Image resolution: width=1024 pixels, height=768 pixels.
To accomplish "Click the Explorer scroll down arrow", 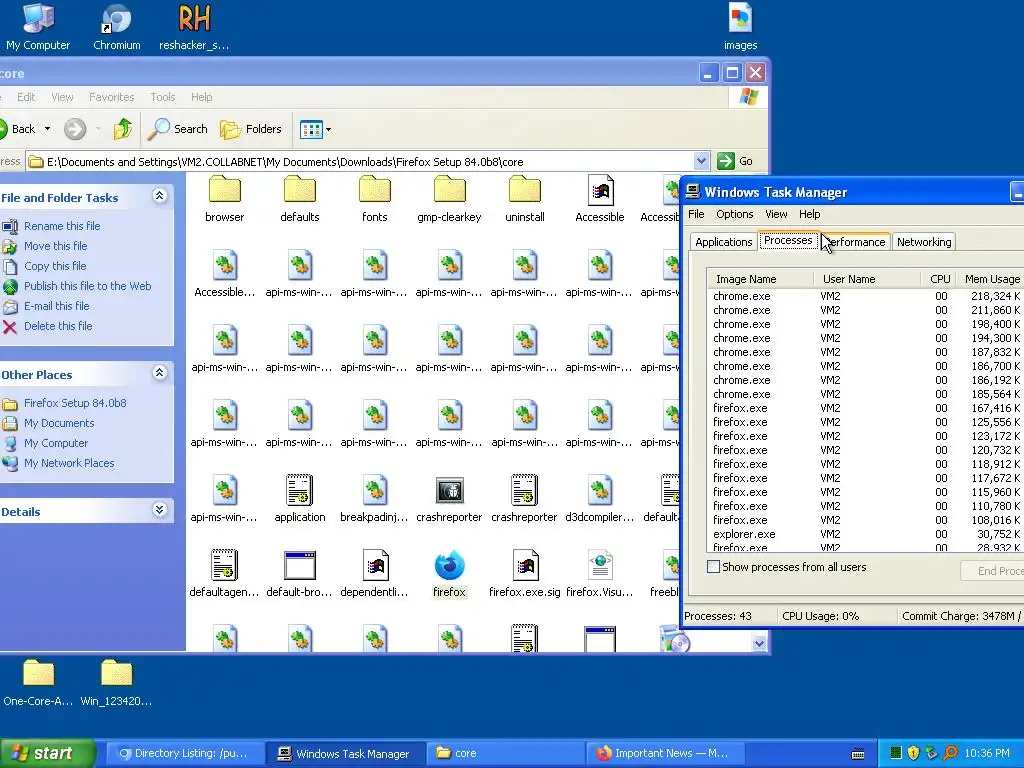I will point(759,643).
